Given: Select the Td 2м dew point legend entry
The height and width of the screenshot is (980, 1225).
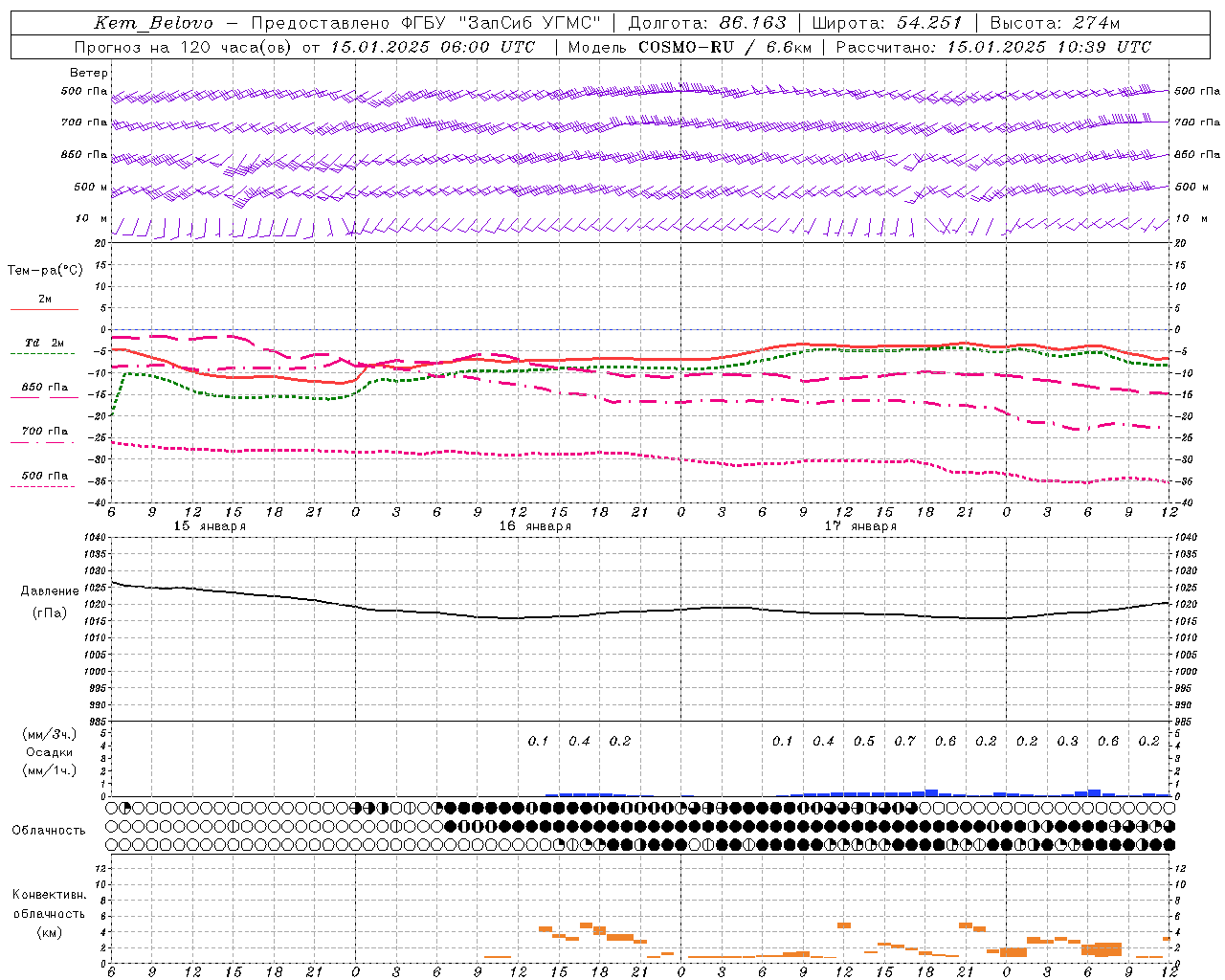Looking at the screenshot, I should [x=45, y=343].
